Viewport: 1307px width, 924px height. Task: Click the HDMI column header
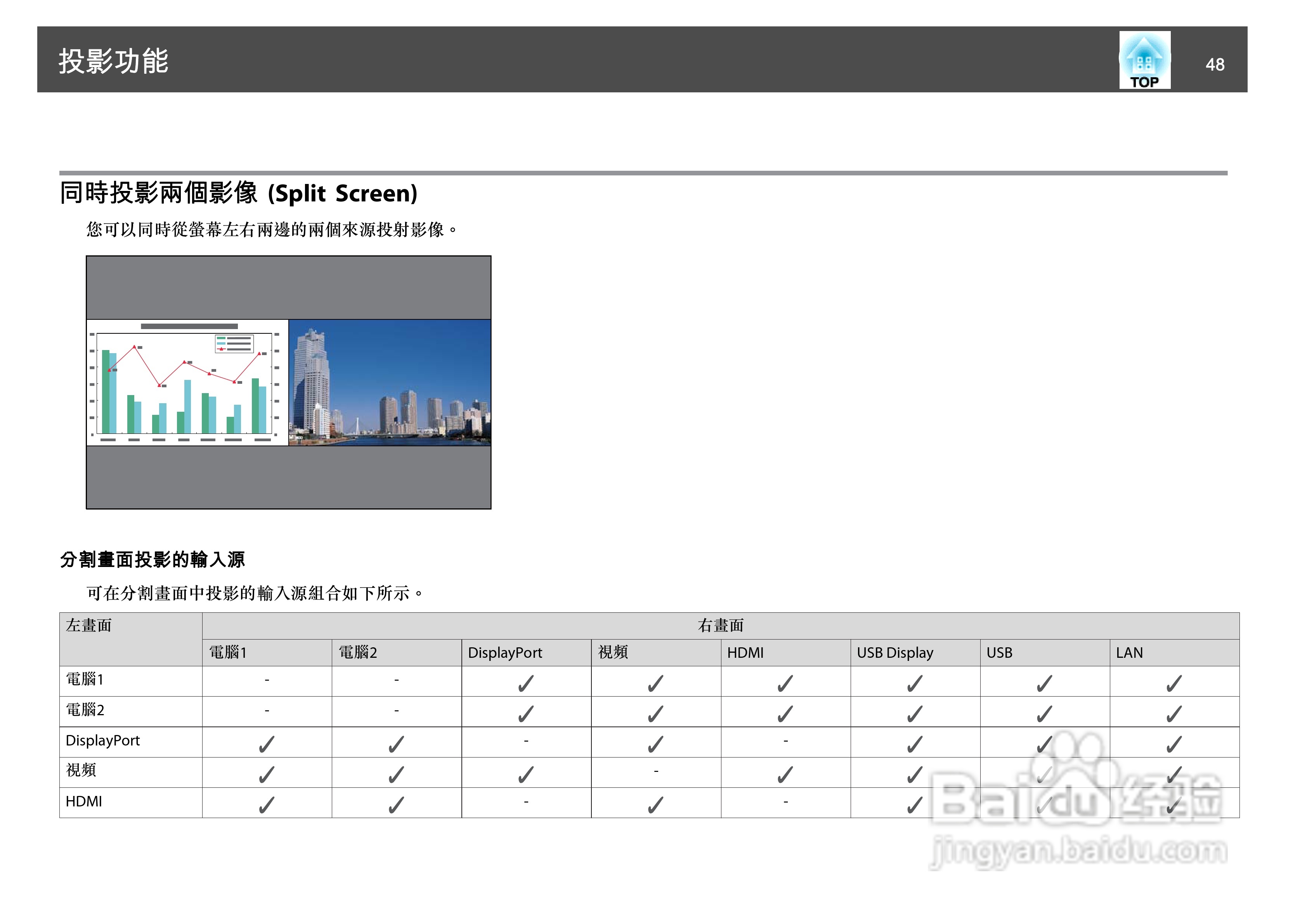pyautogui.click(x=745, y=652)
